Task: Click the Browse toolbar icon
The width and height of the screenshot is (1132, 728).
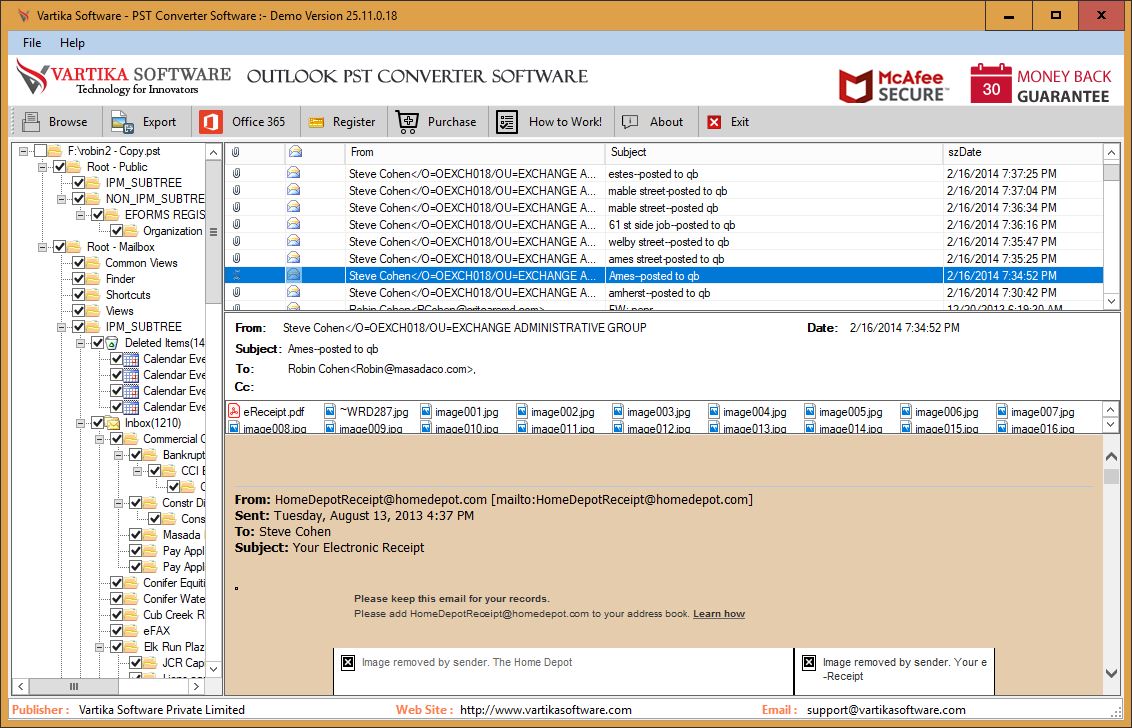Action: coord(31,122)
